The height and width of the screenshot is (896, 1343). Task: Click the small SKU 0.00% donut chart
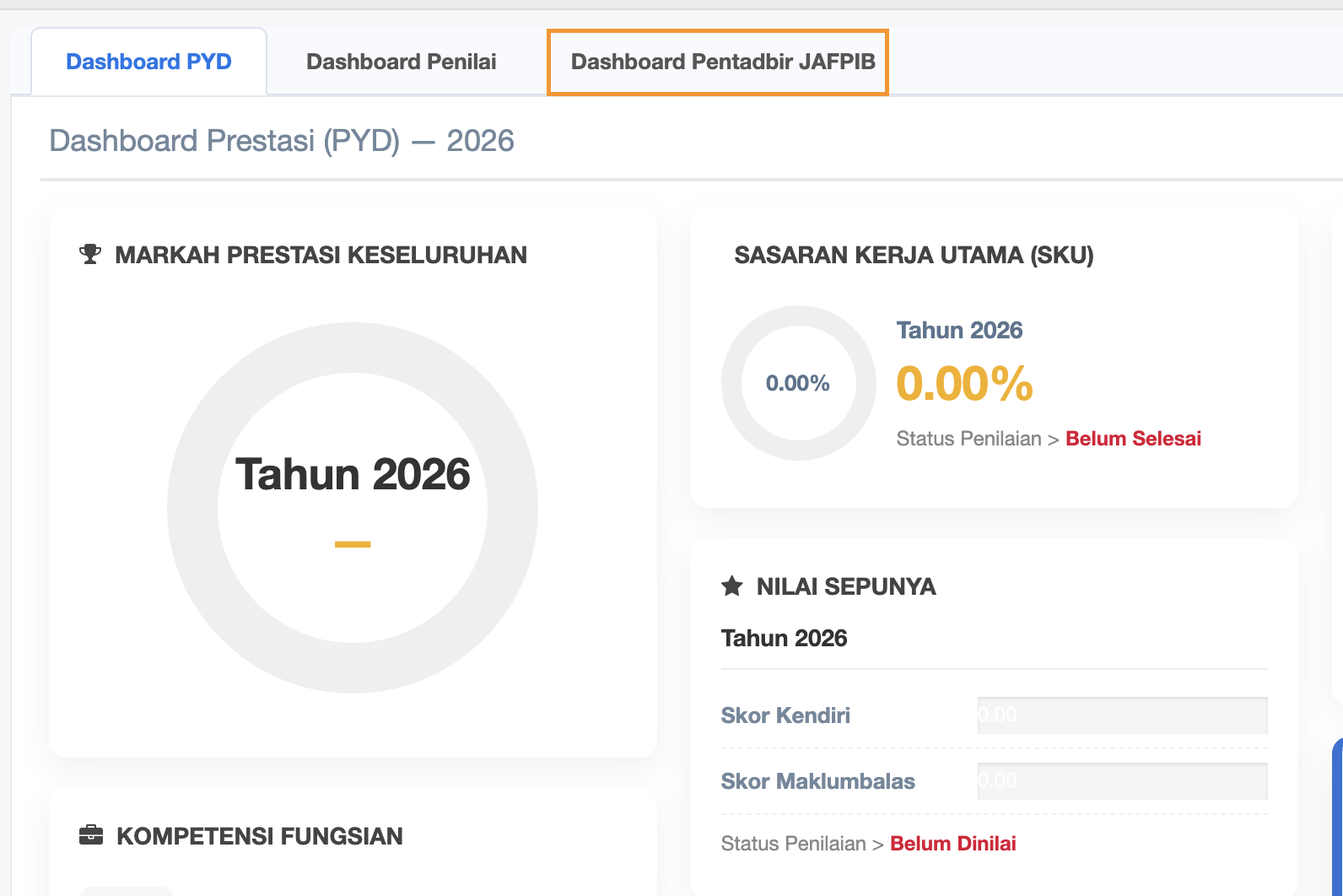(x=798, y=383)
